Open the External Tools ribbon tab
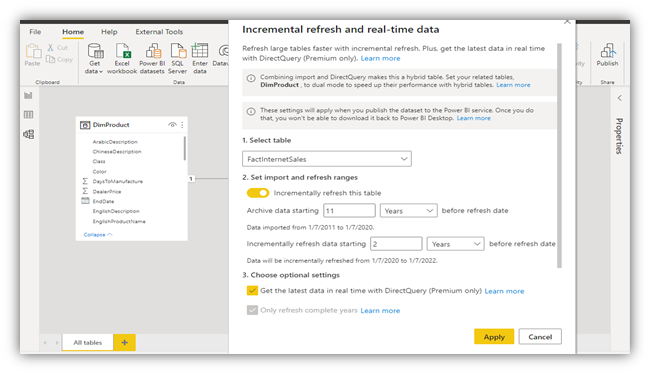This screenshot has height=374, width=650. pos(159,32)
